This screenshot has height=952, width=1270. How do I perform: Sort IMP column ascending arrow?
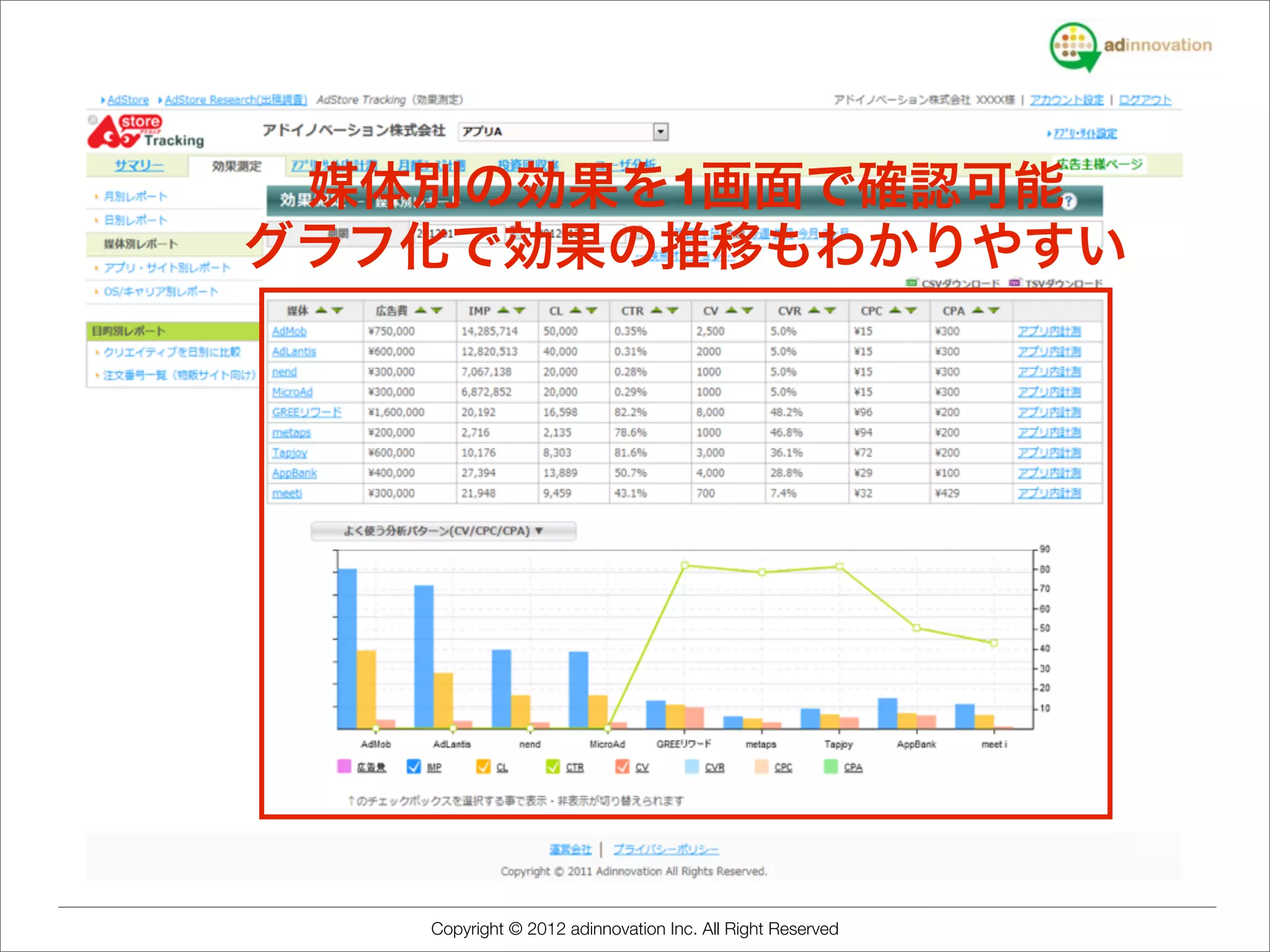pos(504,310)
